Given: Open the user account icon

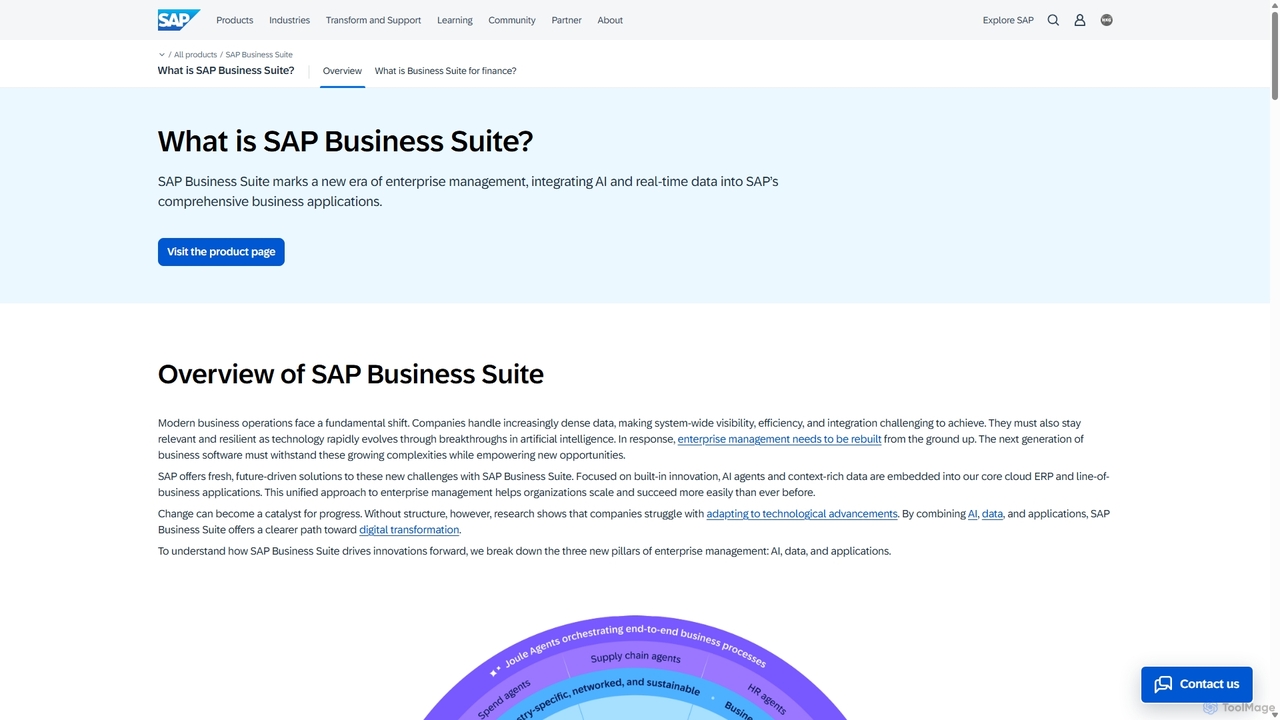Looking at the screenshot, I should point(1080,20).
